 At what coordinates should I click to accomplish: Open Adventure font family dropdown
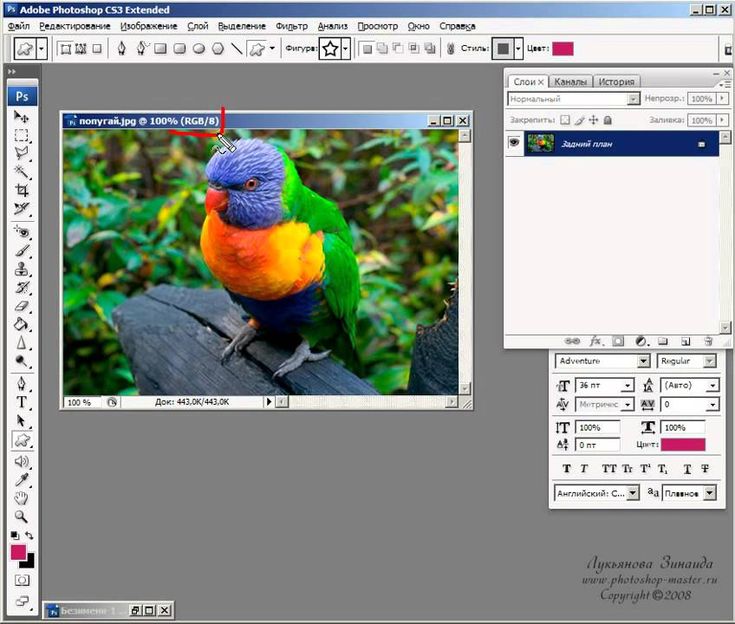(644, 361)
